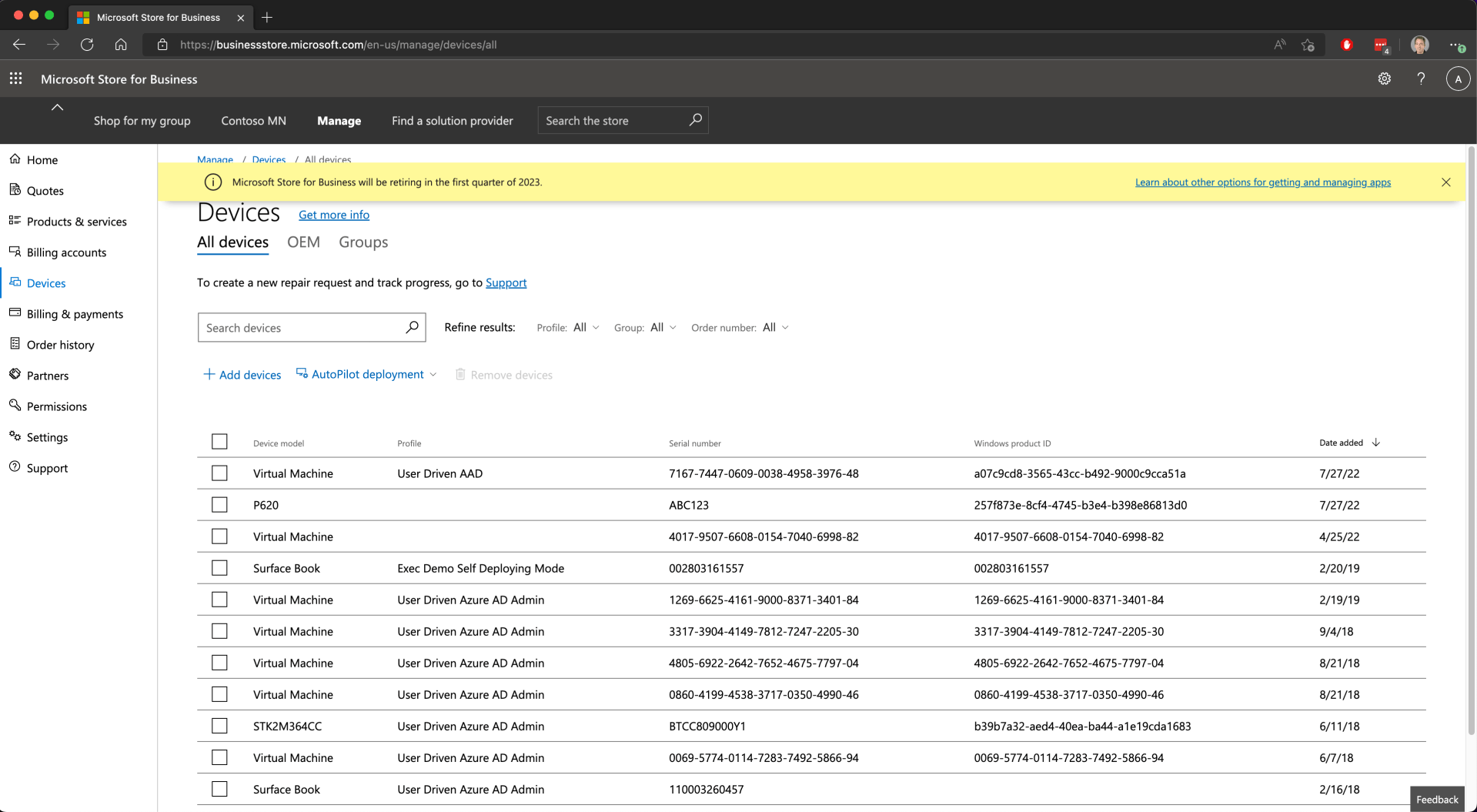1477x812 pixels.
Task: Open account menu avatar labeled A
Action: point(1457,79)
